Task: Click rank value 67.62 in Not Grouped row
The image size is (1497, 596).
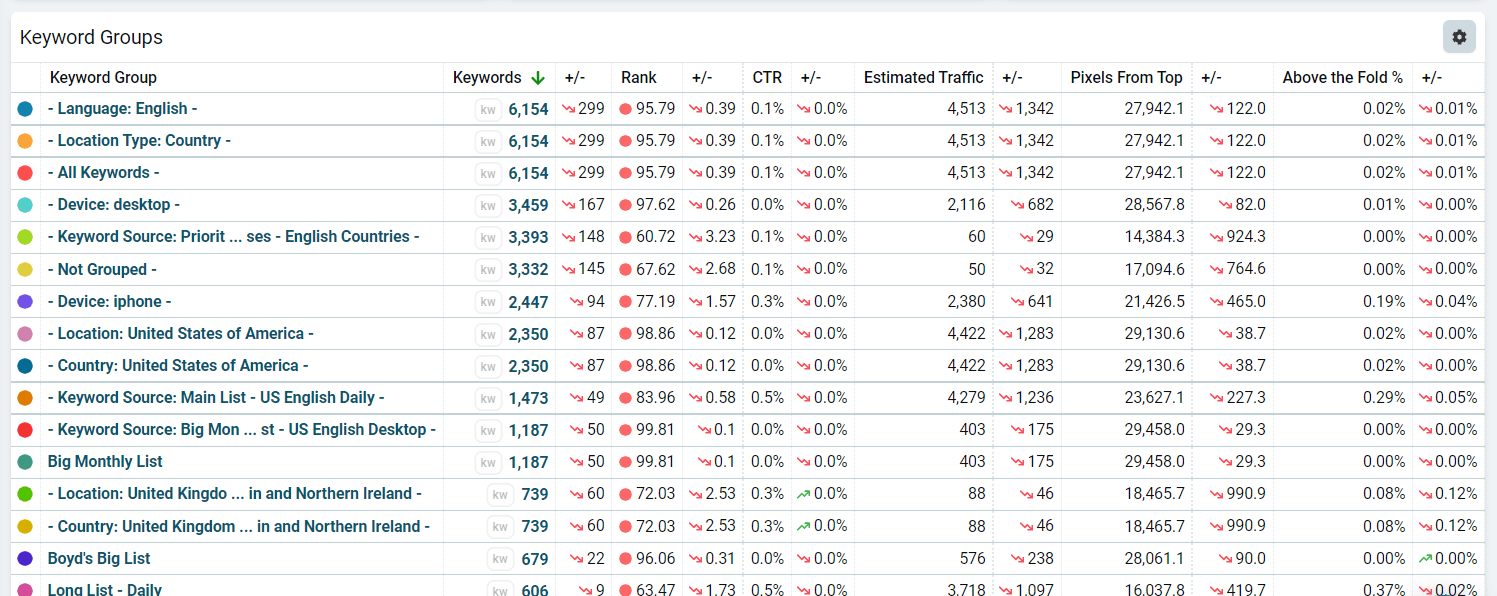Action: [x=655, y=269]
